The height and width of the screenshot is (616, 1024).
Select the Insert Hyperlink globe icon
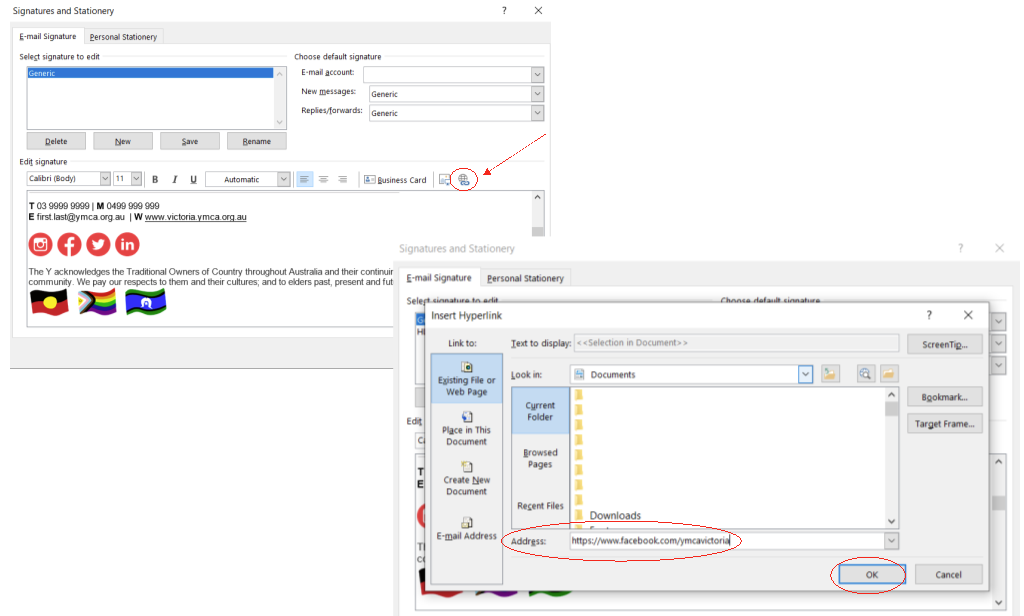(463, 178)
